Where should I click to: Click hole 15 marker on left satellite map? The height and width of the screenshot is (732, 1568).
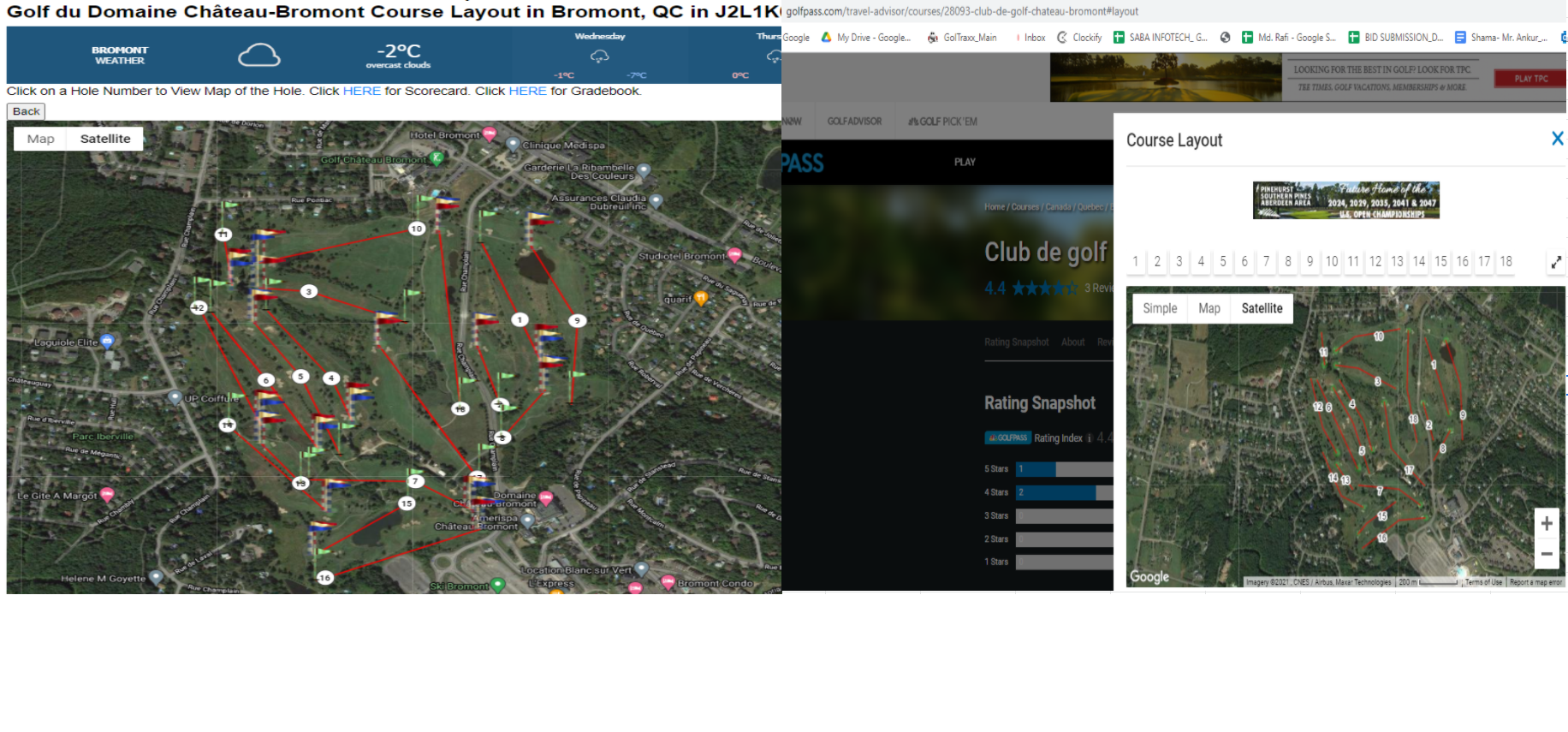pos(407,503)
